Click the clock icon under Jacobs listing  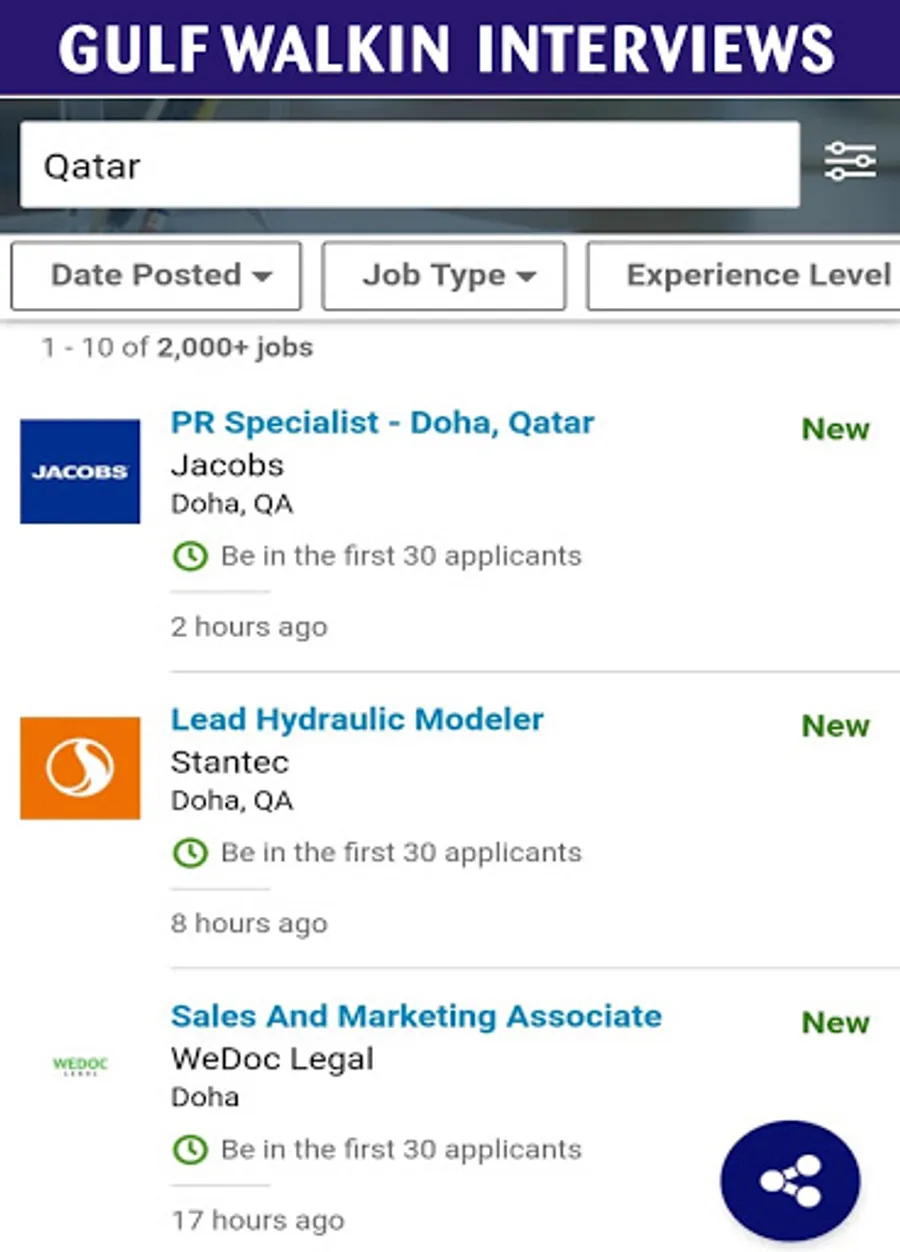click(x=190, y=556)
